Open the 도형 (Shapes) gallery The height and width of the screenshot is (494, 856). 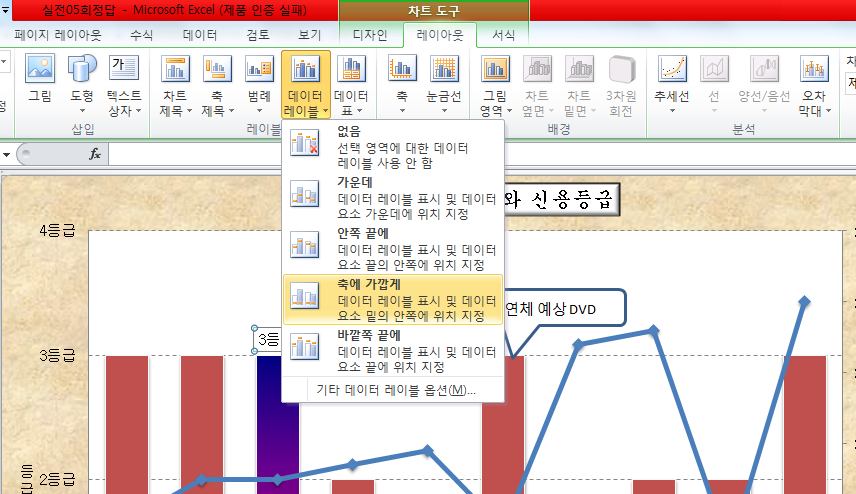[x=82, y=84]
